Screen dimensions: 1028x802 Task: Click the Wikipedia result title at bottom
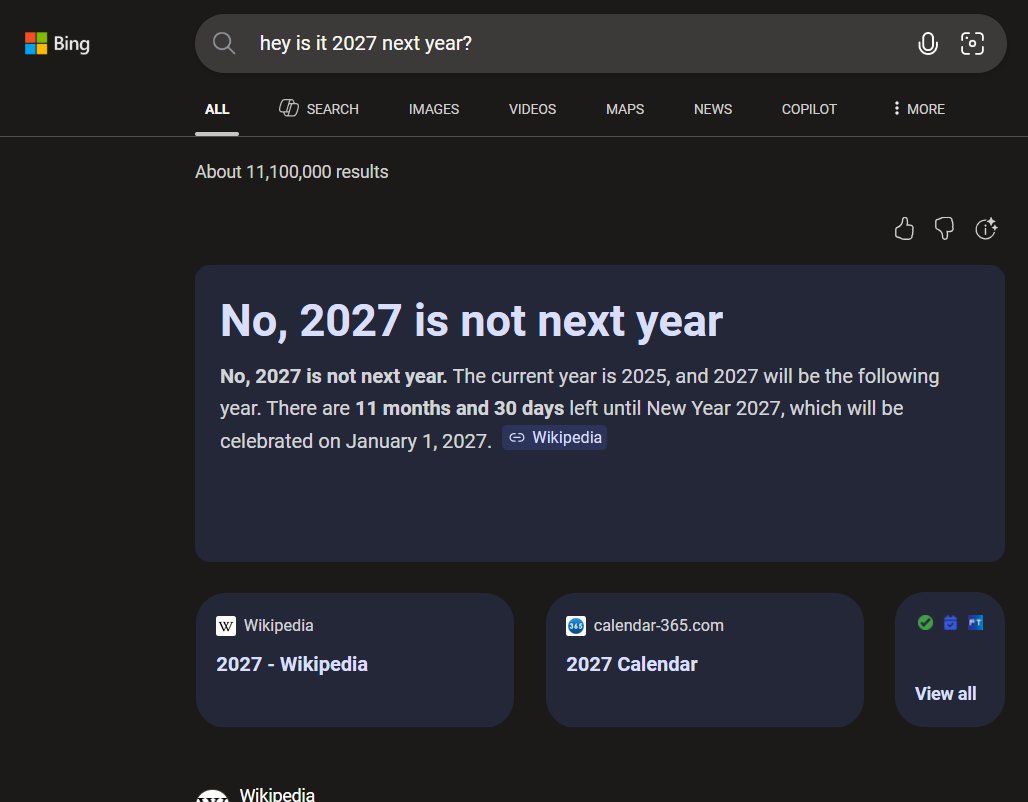pyautogui.click(x=277, y=794)
